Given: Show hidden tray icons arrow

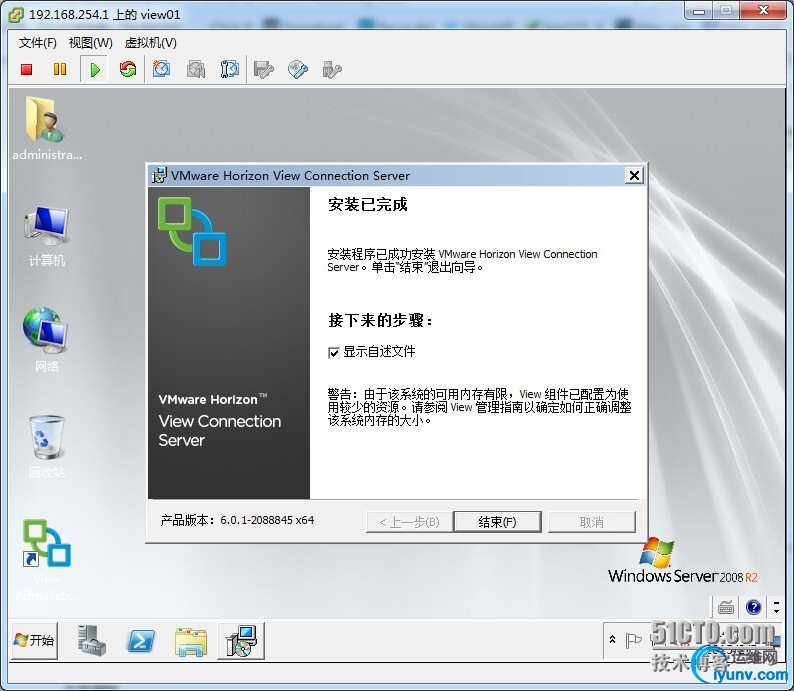Looking at the screenshot, I should tap(612, 639).
